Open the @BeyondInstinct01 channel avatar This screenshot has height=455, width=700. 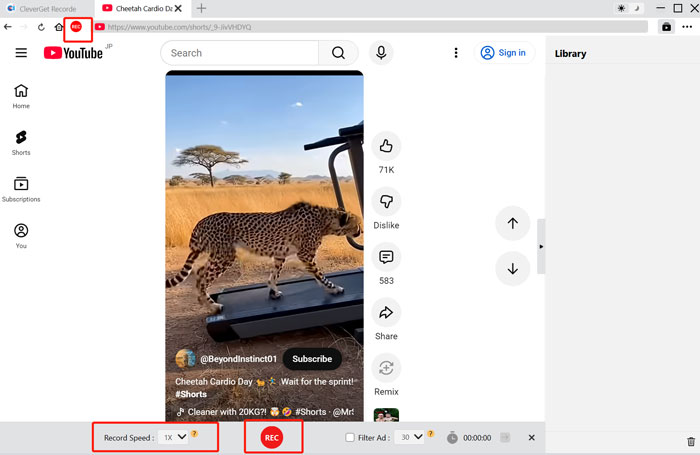coord(185,359)
